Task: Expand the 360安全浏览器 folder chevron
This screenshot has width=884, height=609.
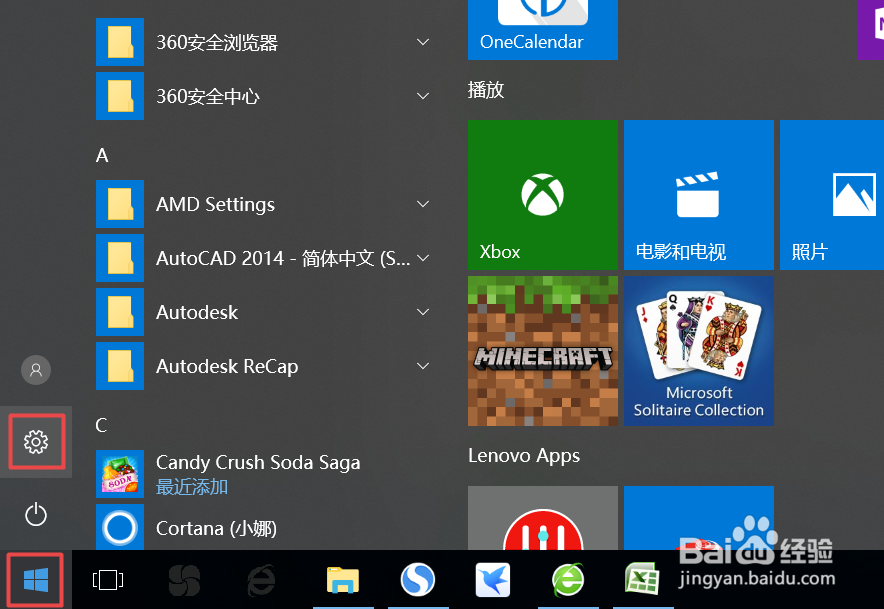Action: pyautogui.click(x=423, y=42)
